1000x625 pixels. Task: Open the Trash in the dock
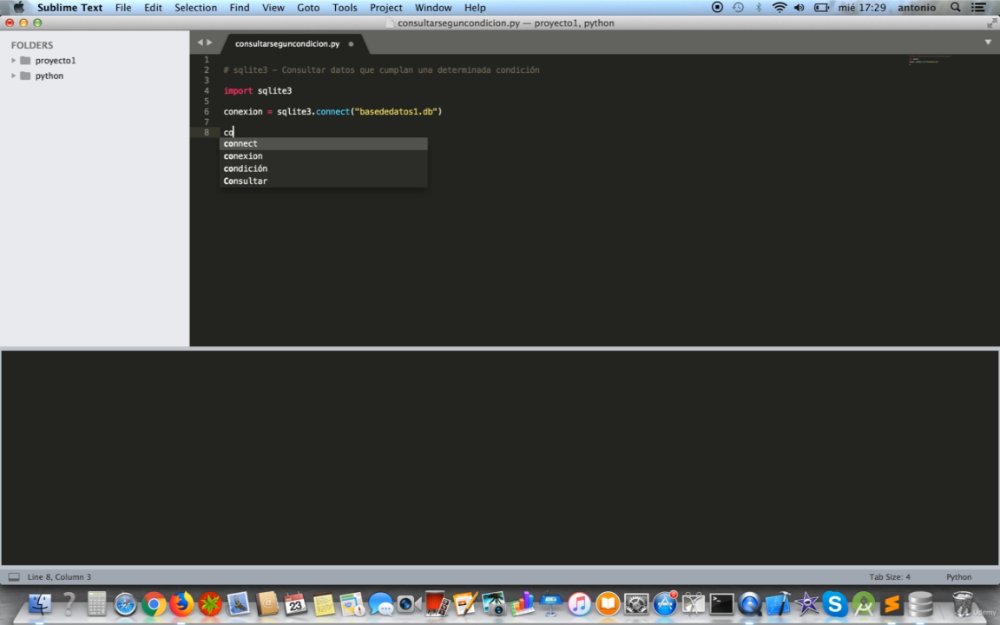click(962, 604)
